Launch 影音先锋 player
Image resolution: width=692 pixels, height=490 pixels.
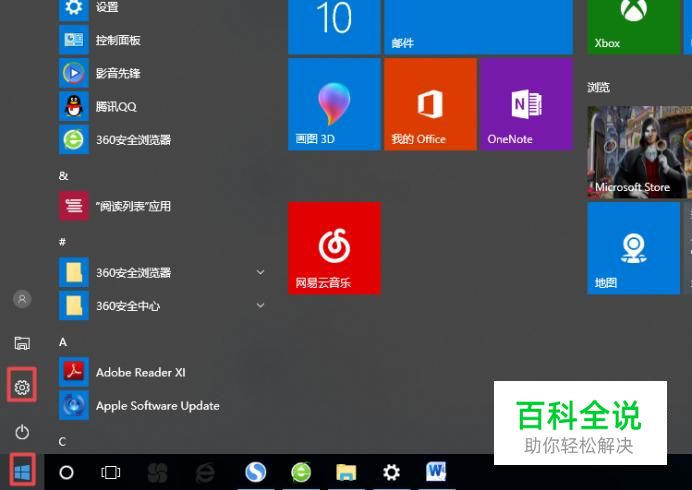(x=163, y=73)
